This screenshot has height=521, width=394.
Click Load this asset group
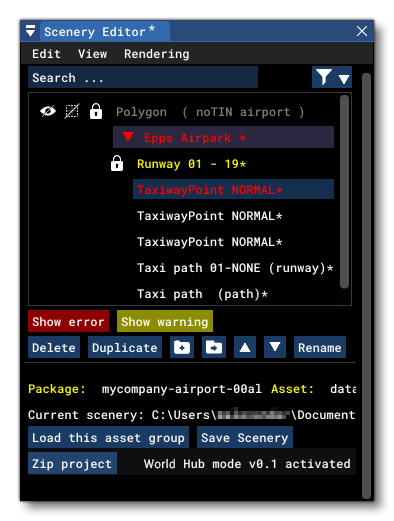click(x=108, y=437)
